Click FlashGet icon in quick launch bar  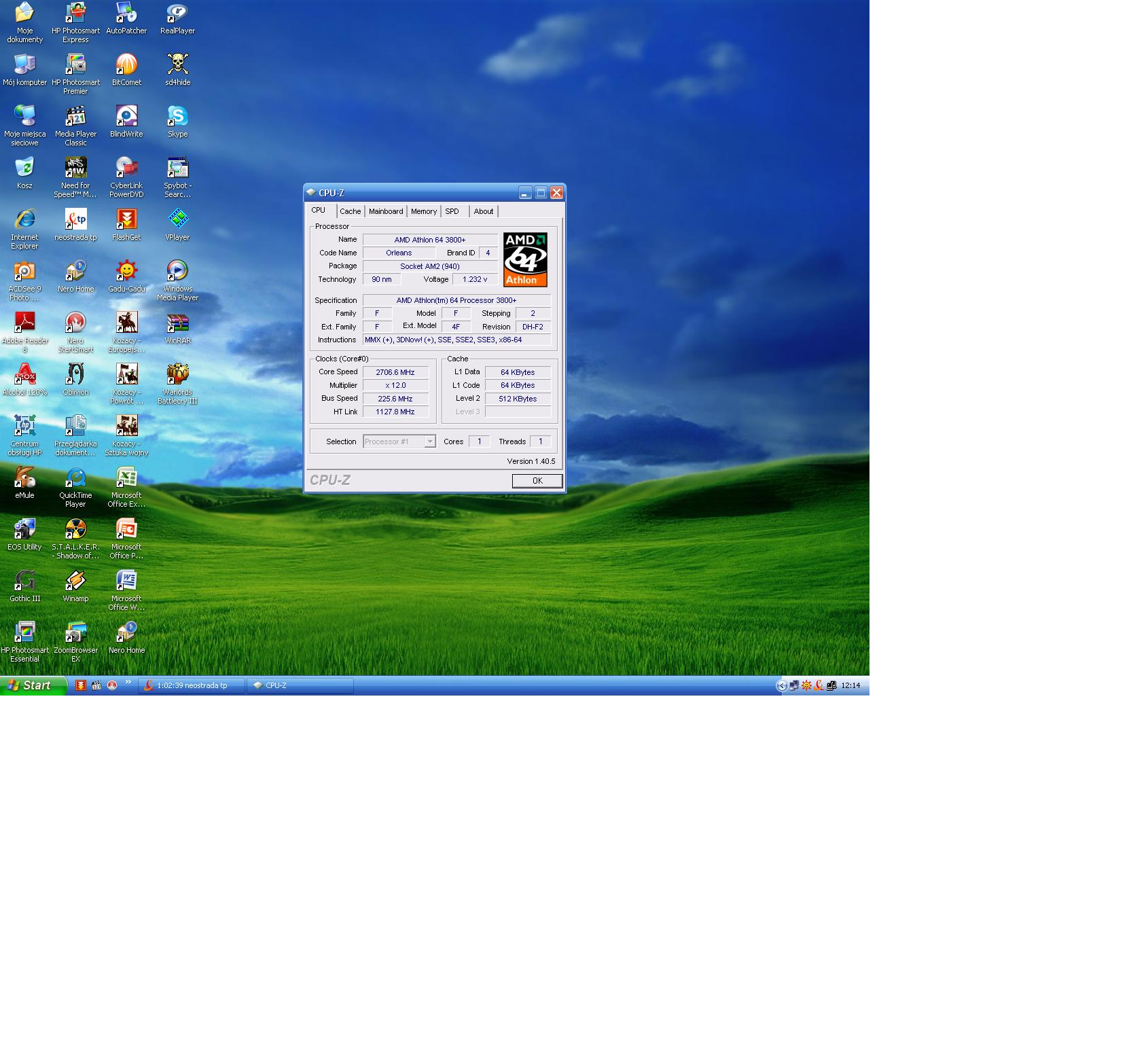(81, 685)
